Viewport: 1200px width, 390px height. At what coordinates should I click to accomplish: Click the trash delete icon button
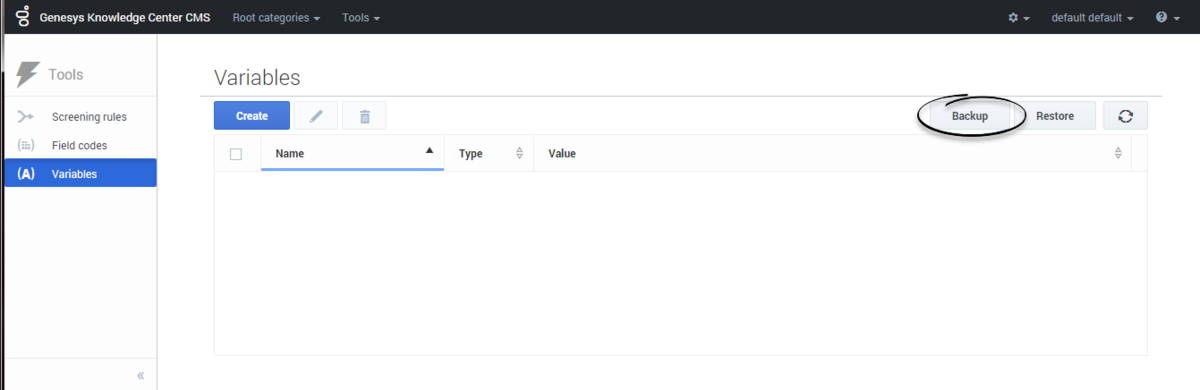click(365, 116)
